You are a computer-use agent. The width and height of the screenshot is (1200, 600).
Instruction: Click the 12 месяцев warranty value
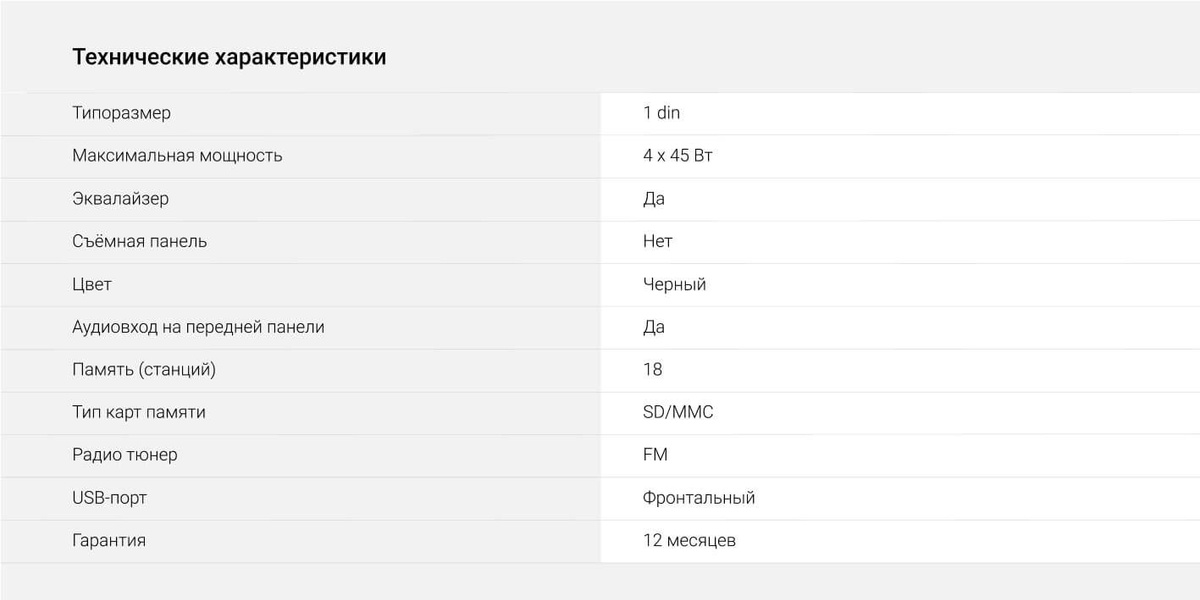(x=689, y=541)
